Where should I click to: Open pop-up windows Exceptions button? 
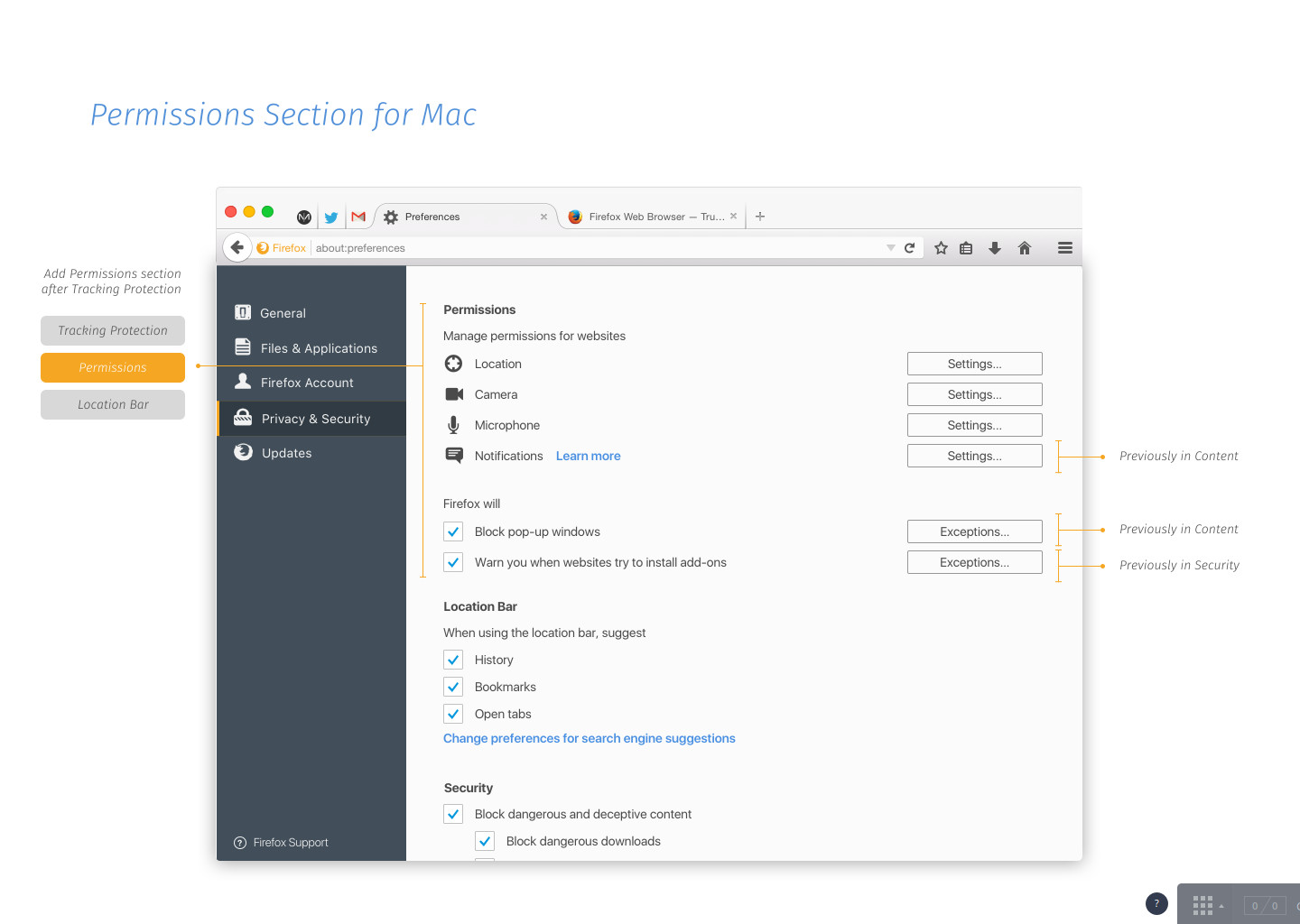coord(975,531)
